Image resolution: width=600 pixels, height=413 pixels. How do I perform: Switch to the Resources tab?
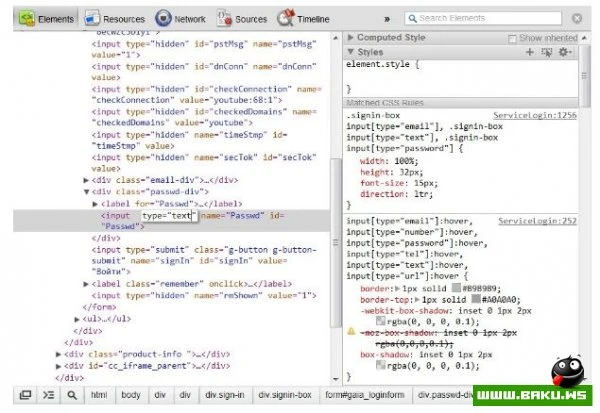[114, 18]
